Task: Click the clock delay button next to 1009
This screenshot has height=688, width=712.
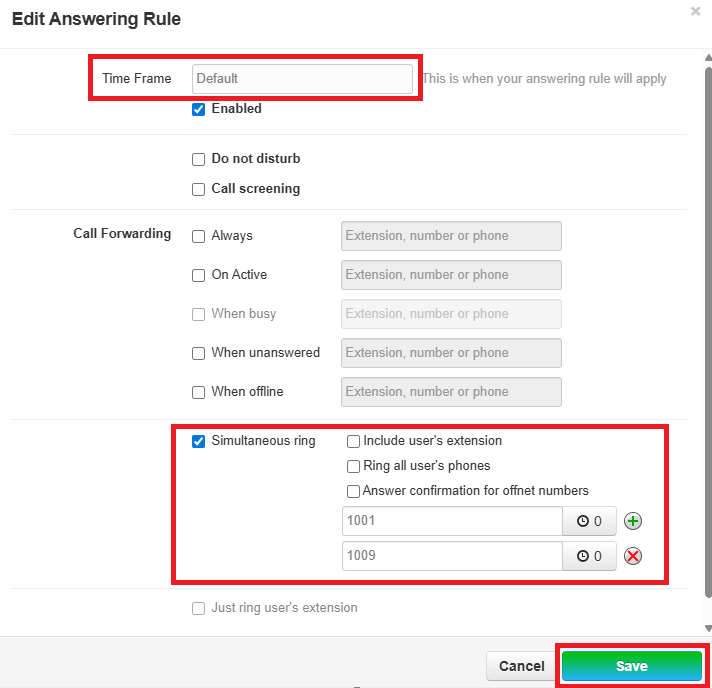Action: [x=590, y=556]
